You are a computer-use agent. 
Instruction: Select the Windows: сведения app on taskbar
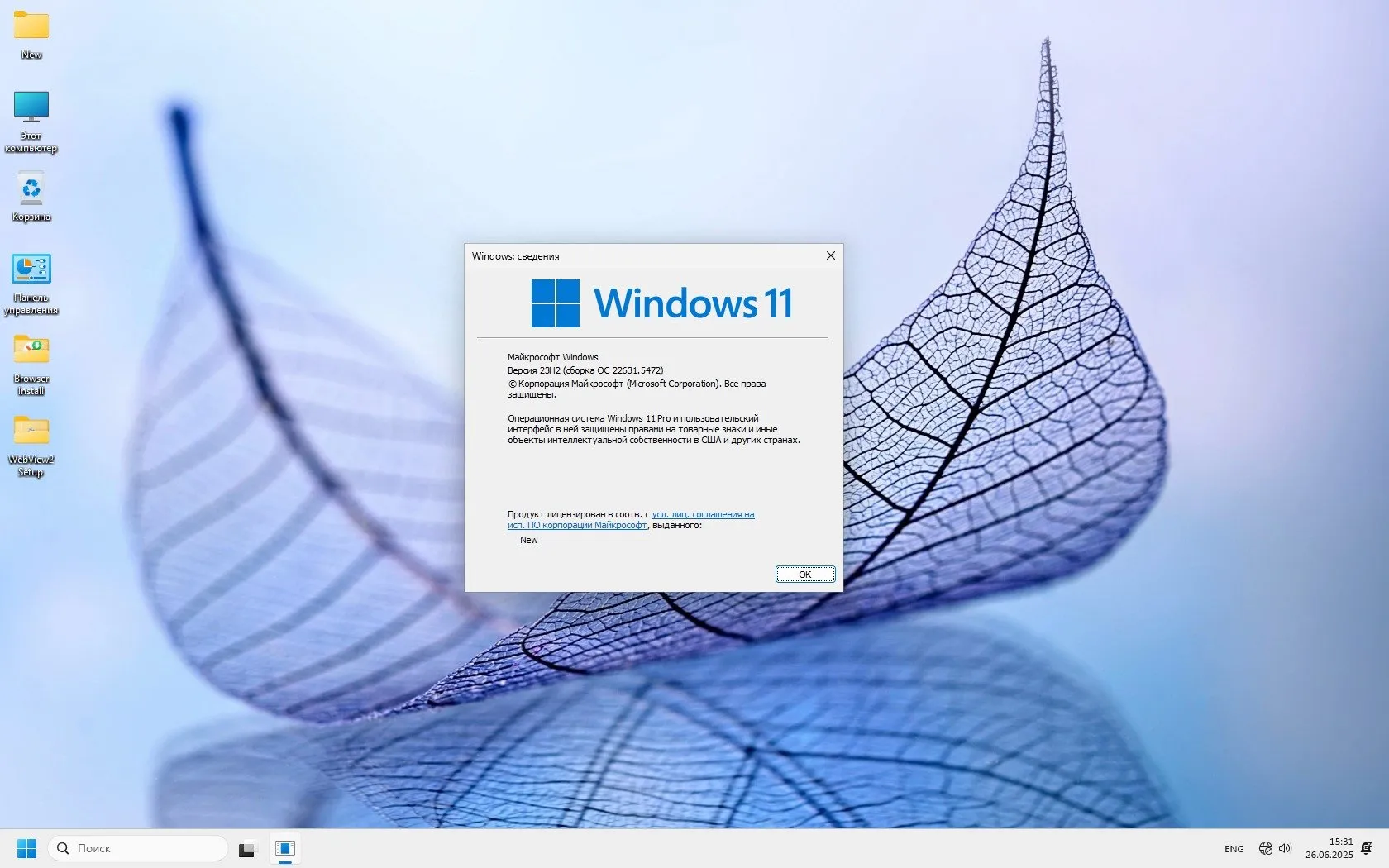(x=285, y=848)
